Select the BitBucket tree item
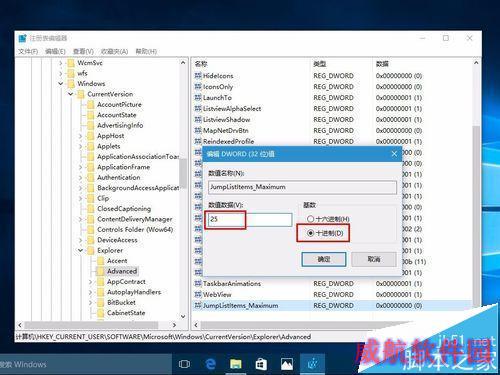 121,303
